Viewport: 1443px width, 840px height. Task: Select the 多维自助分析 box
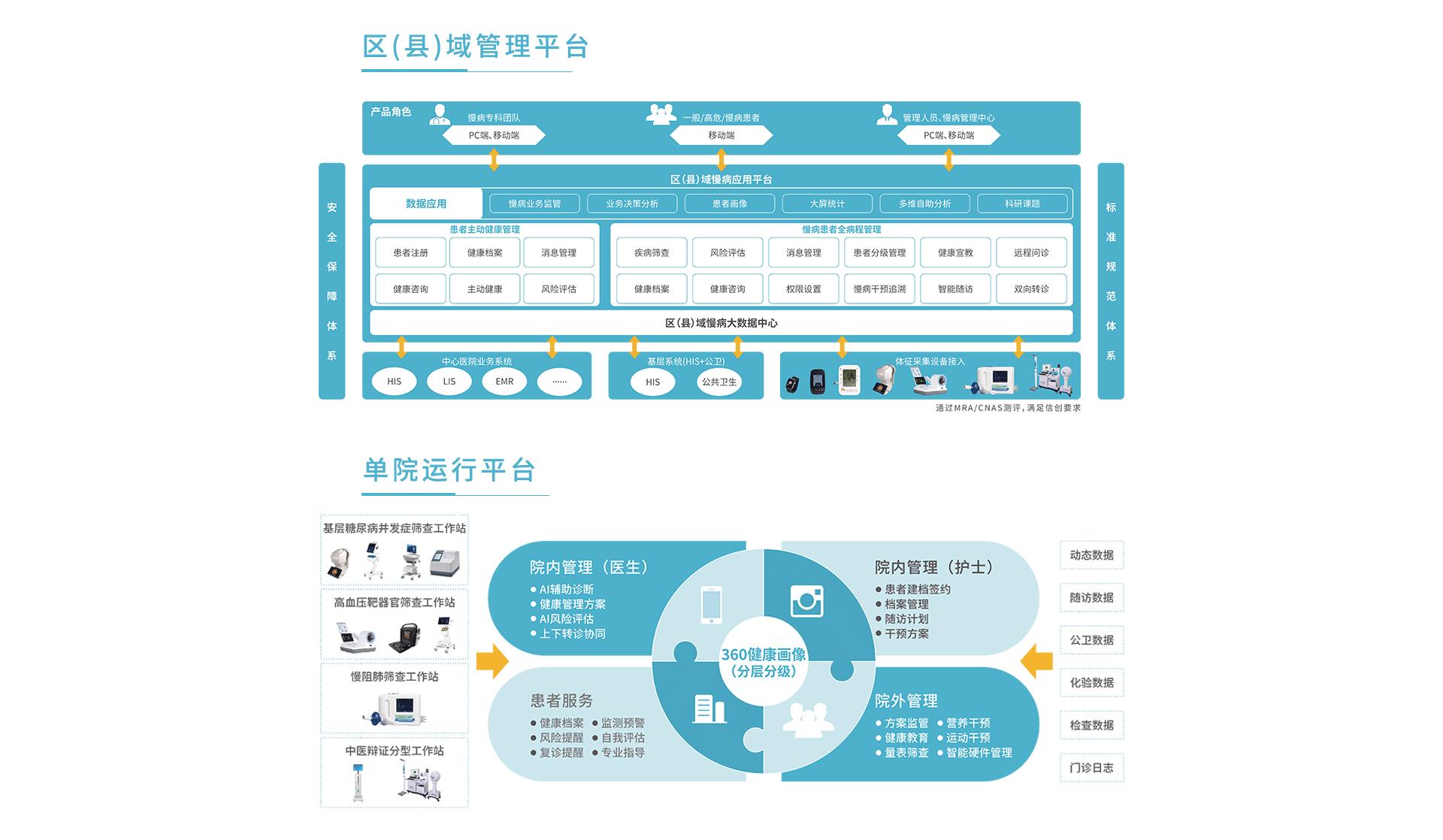pyautogui.click(x=924, y=204)
